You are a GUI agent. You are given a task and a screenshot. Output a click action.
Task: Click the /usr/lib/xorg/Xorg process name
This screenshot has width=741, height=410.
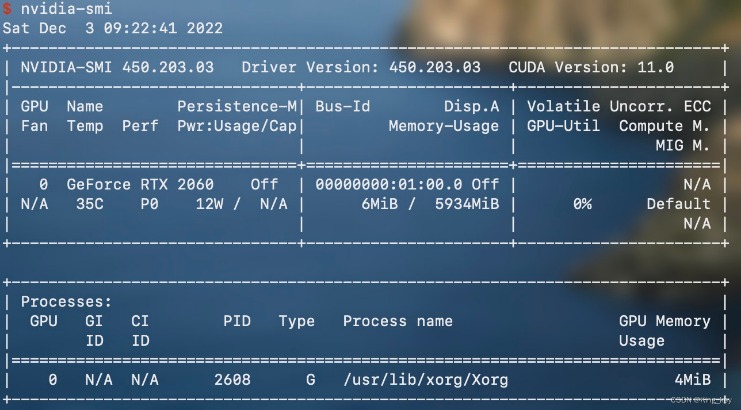[x=426, y=380]
